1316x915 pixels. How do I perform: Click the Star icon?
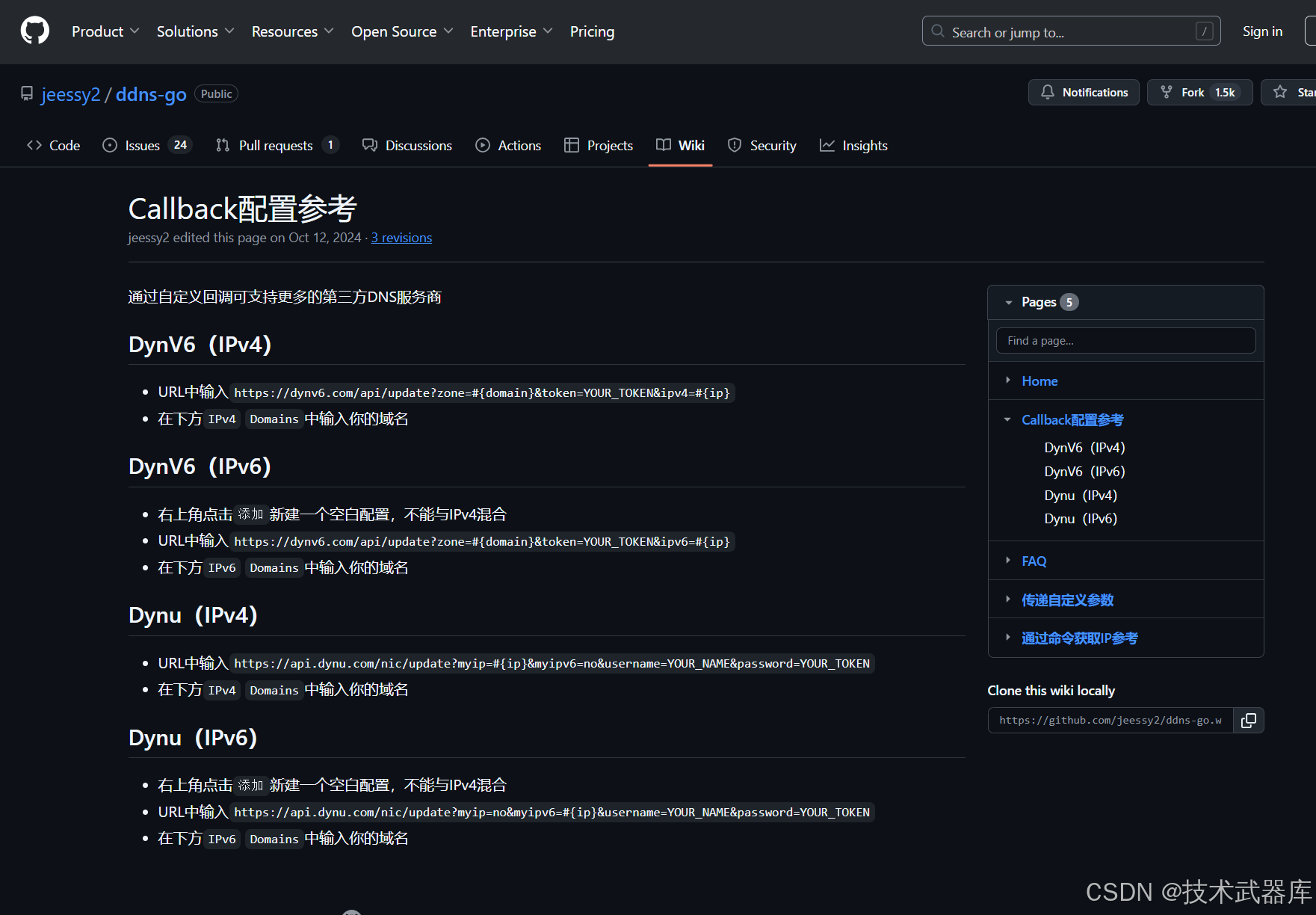click(x=1280, y=92)
